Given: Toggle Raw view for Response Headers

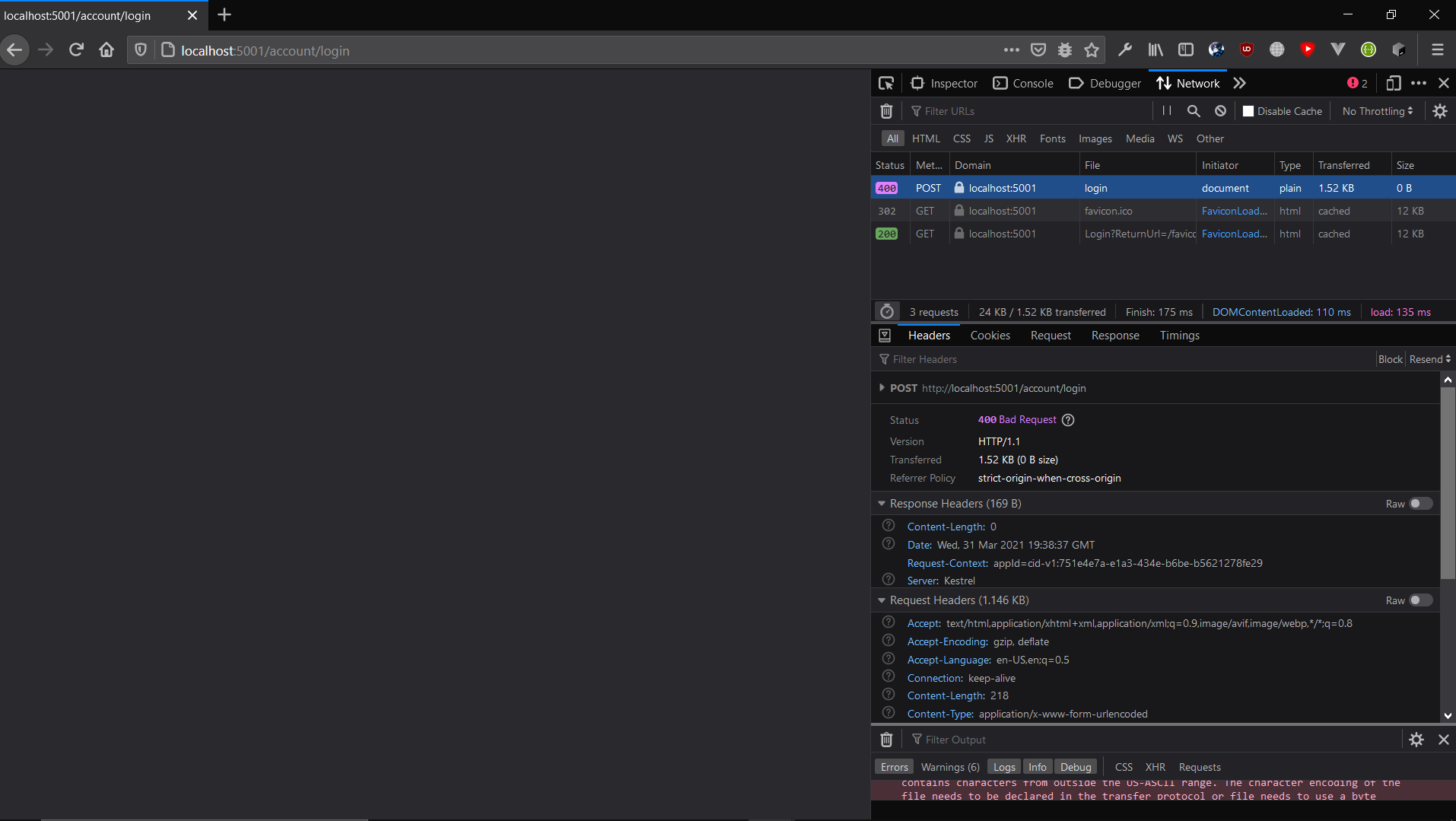Looking at the screenshot, I should (1418, 503).
